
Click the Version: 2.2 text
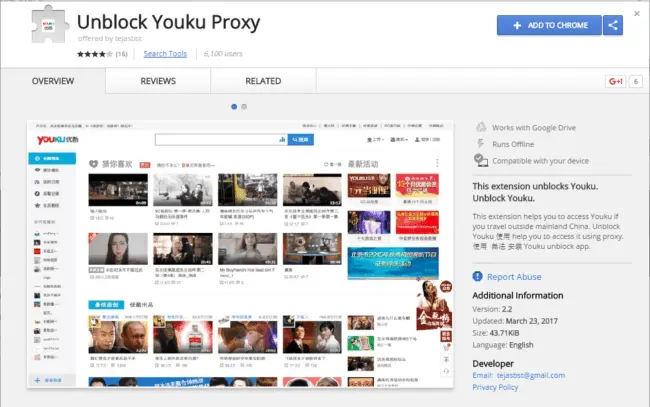[492, 309]
